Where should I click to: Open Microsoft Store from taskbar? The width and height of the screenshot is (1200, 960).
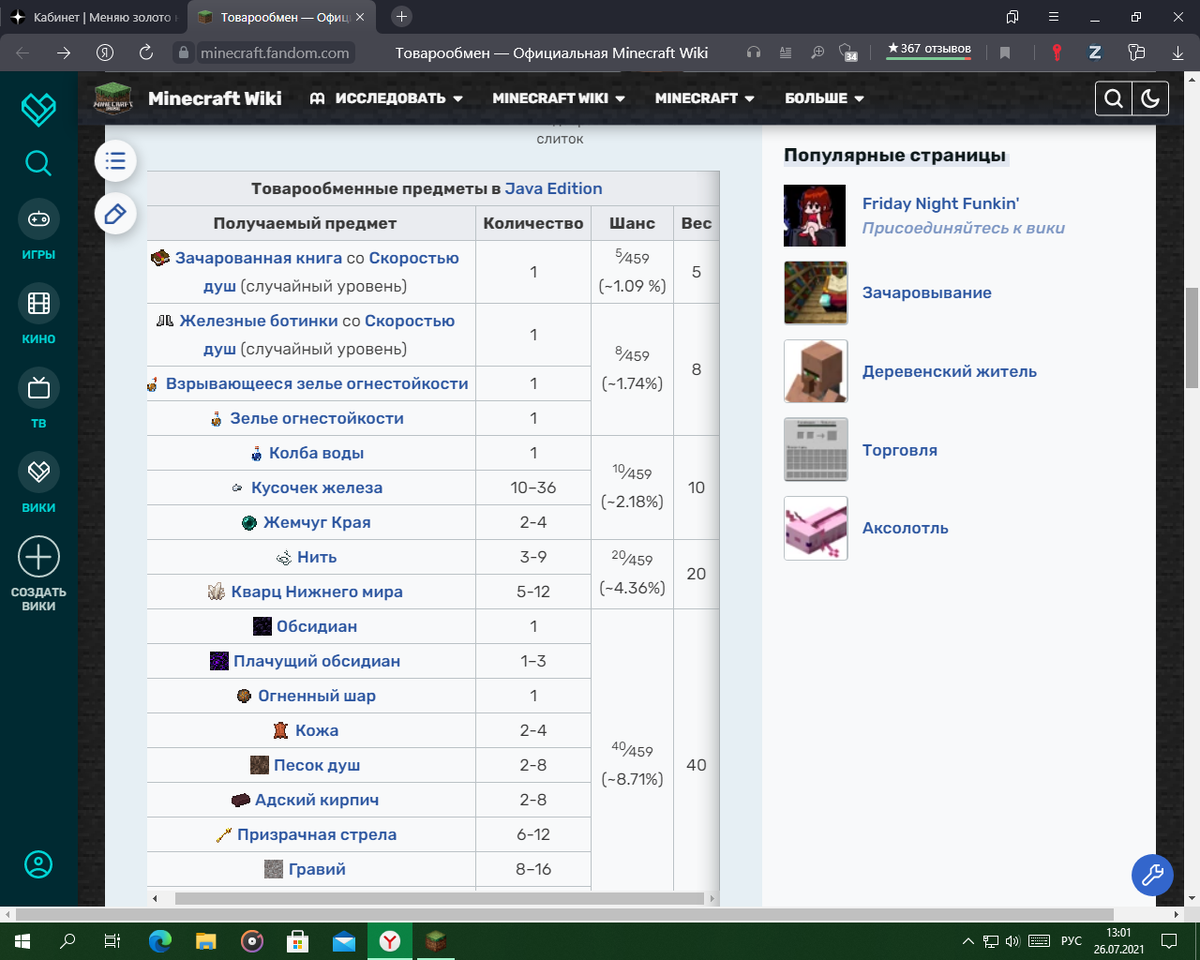pyautogui.click(x=298, y=941)
